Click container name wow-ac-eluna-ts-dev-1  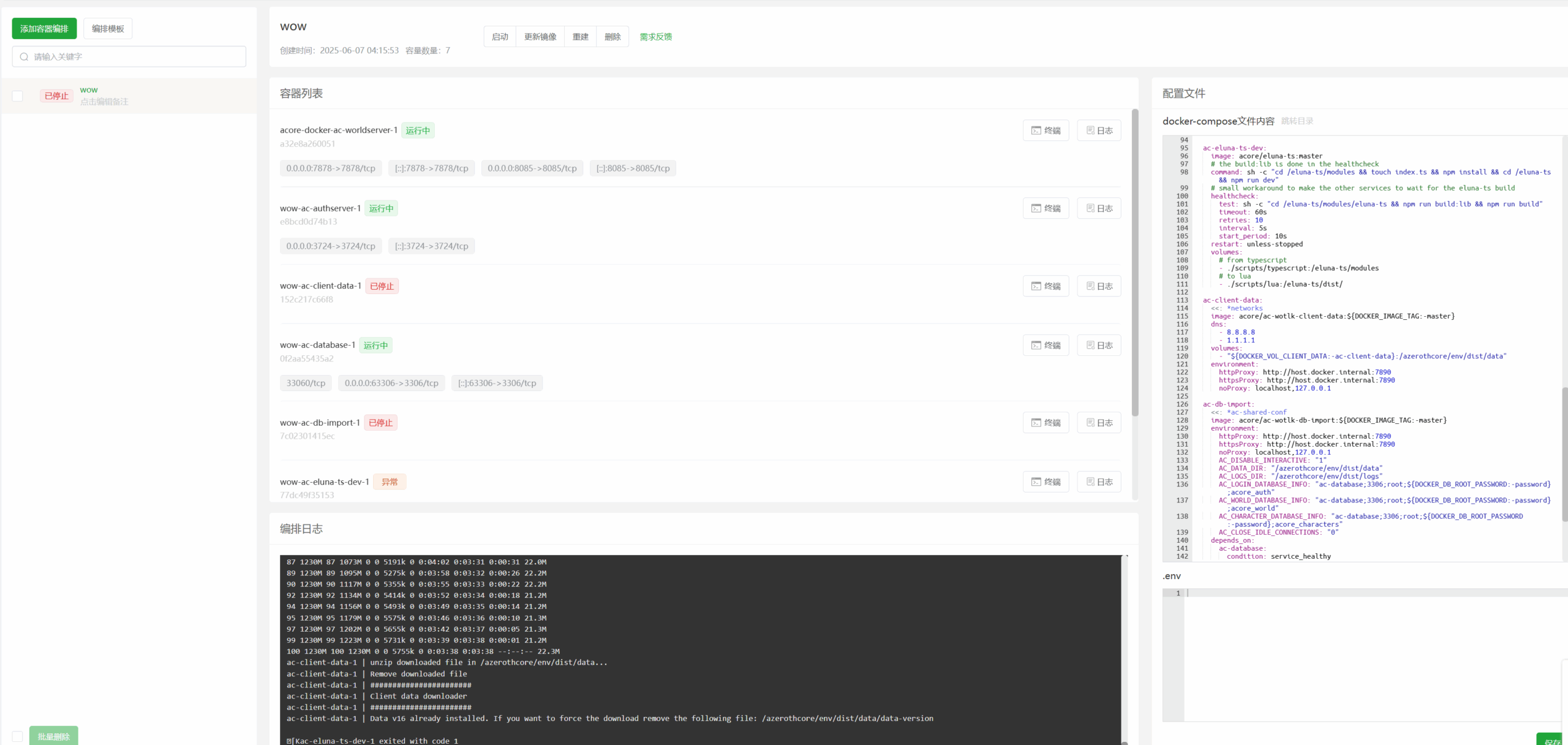324,482
